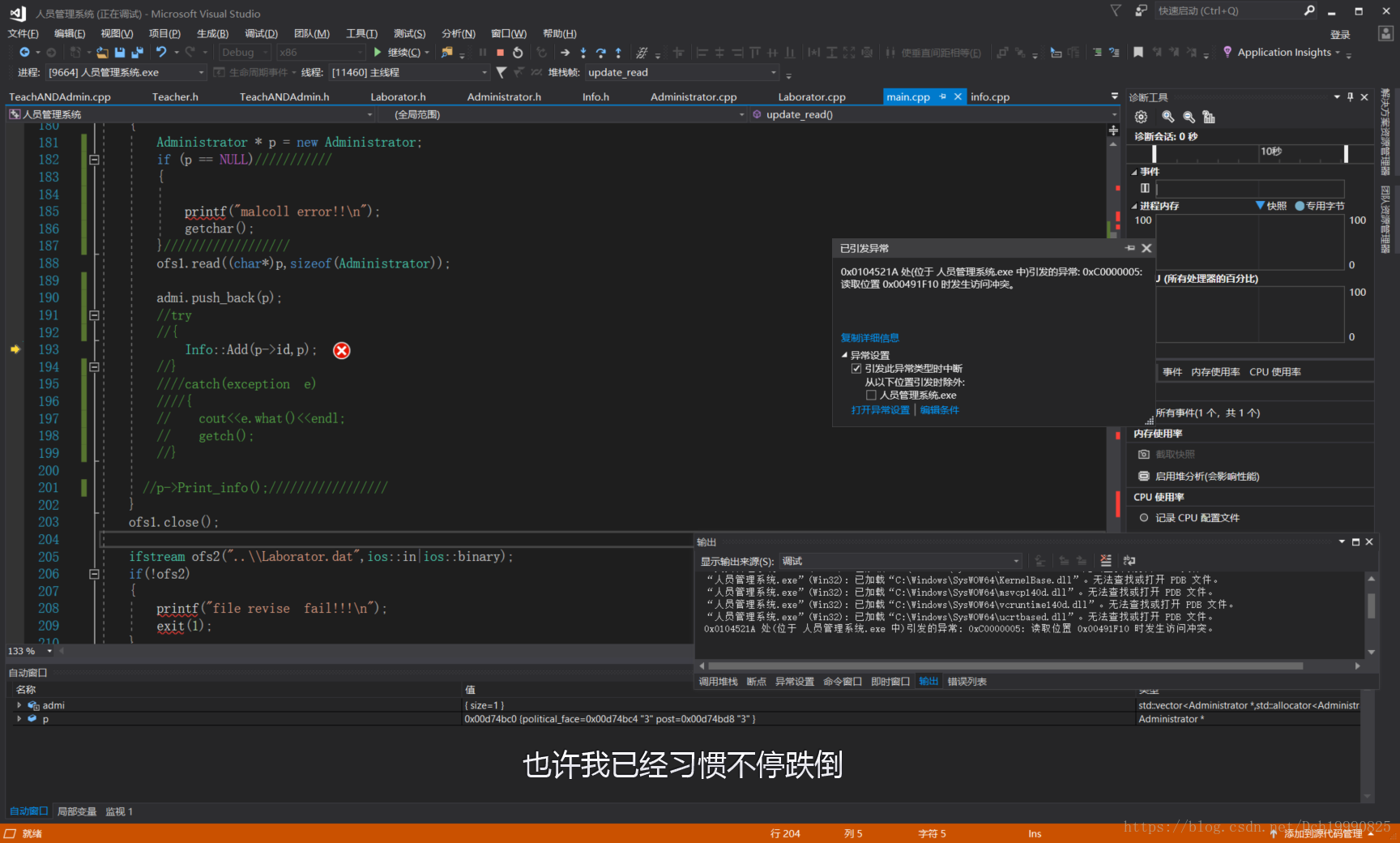Switch to the Administrator.cpp tab
This screenshot has height=843, width=1400.
click(694, 96)
